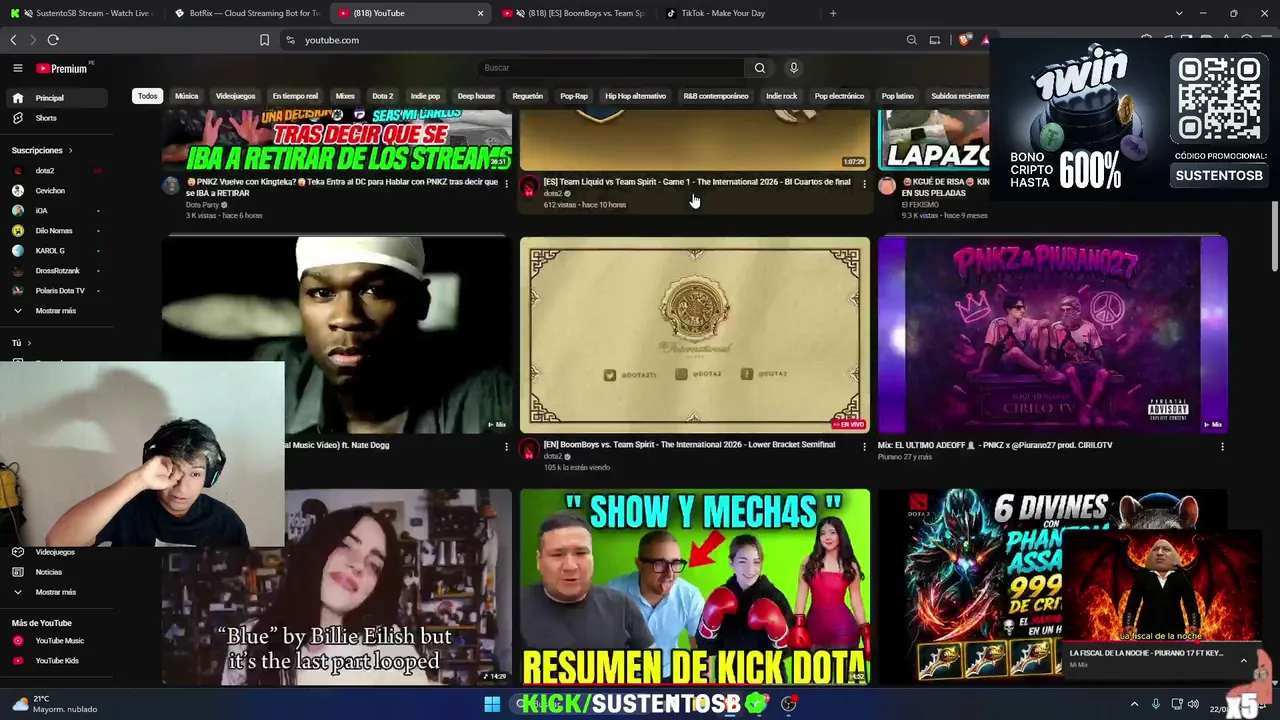Screen dimensions: 1280x720
Task: Select the Videojuegos filter chip
Action: click(236, 96)
